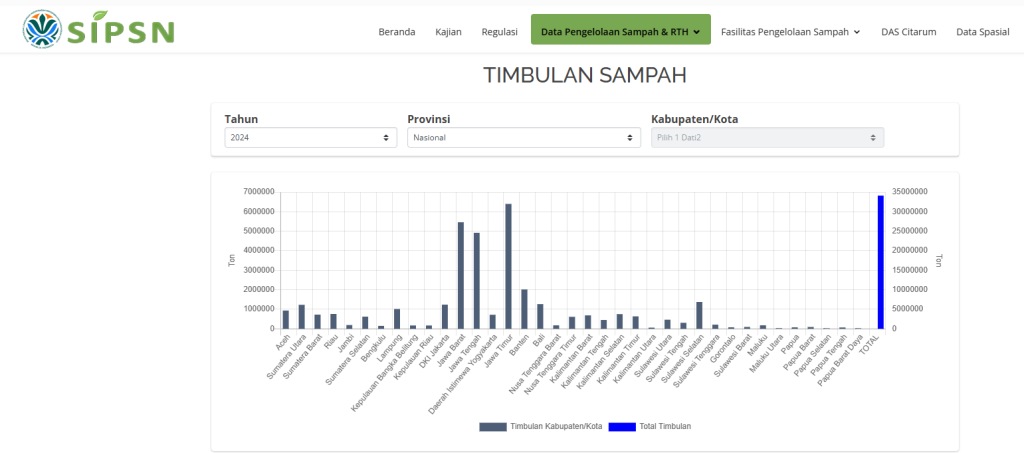The width and height of the screenshot is (1024, 453).
Task: Click the blue Total Timbulan legend swatch
Action: click(x=622, y=426)
